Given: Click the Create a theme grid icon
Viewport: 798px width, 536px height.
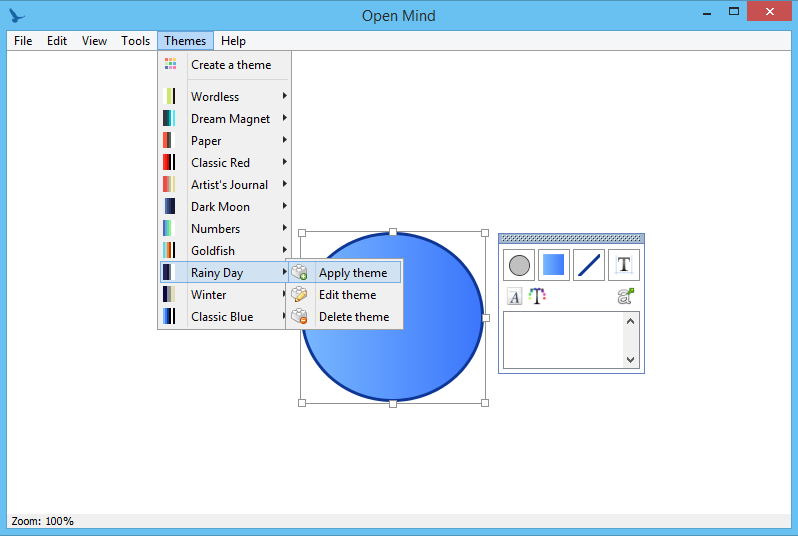Looking at the screenshot, I should tap(170, 64).
